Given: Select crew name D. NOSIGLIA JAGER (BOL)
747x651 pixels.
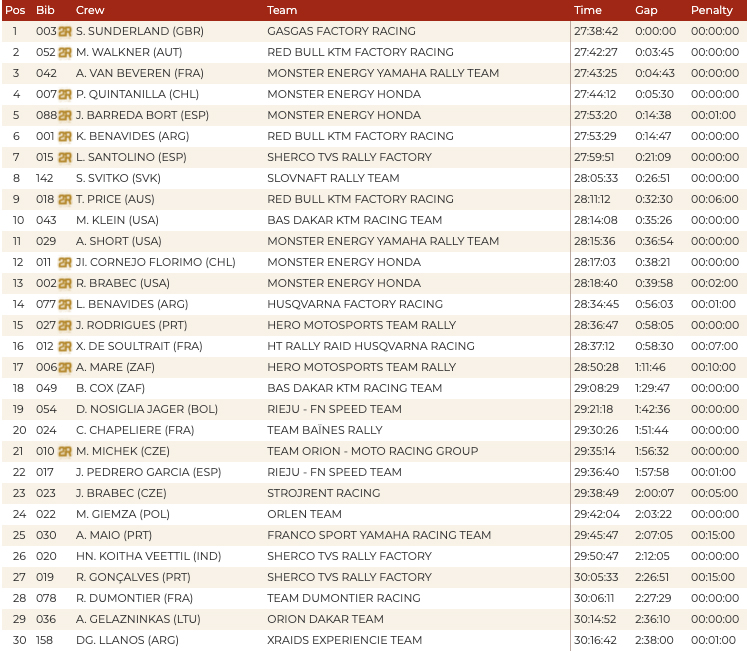Looking at the screenshot, I should click(x=147, y=409).
